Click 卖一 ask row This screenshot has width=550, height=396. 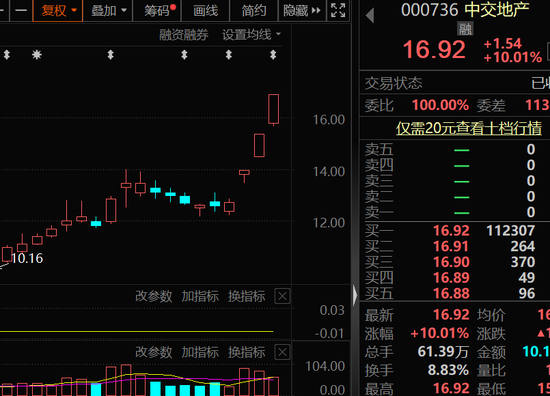click(455, 213)
